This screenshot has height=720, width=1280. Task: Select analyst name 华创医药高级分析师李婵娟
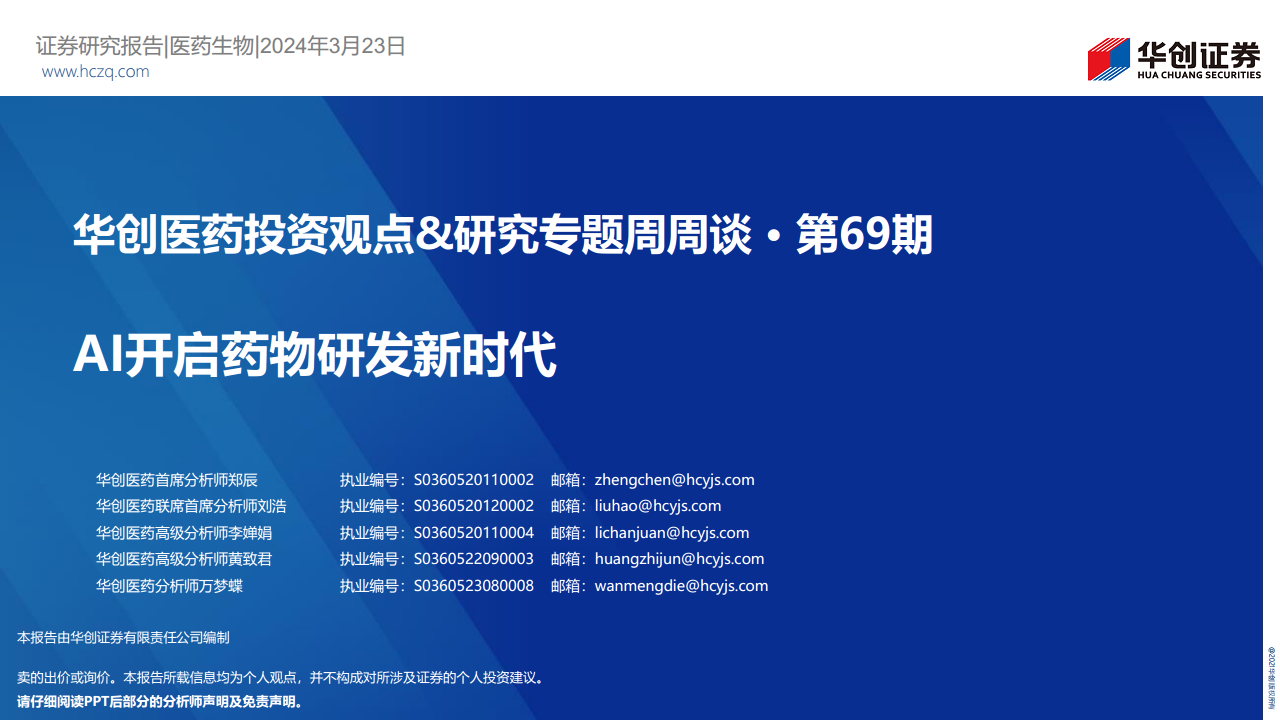[184, 533]
